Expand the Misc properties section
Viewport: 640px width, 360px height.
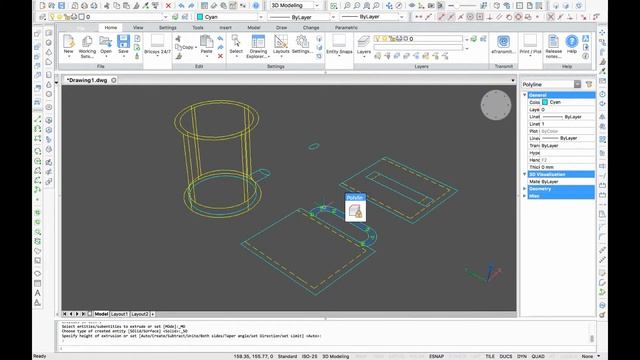[x=524, y=196]
